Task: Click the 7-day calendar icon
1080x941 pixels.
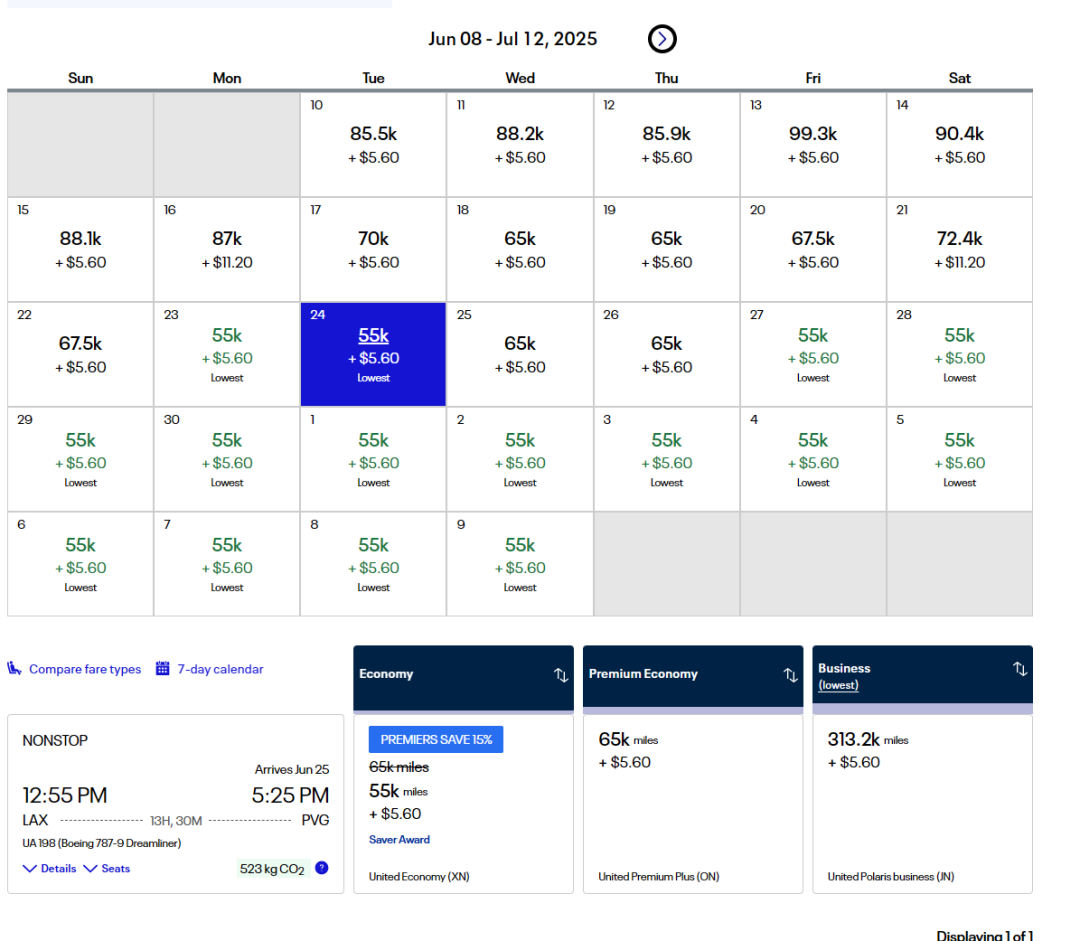Action: tap(163, 669)
